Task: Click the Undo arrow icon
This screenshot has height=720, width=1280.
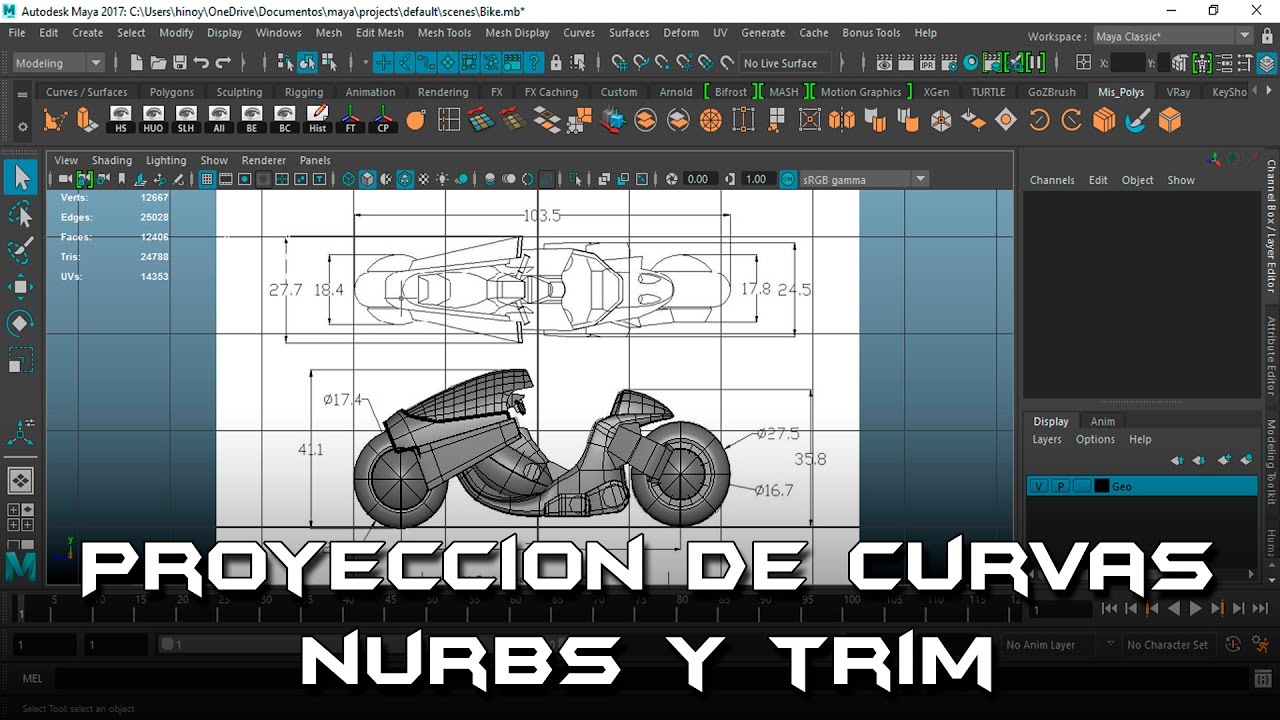Action: click(201, 63)
